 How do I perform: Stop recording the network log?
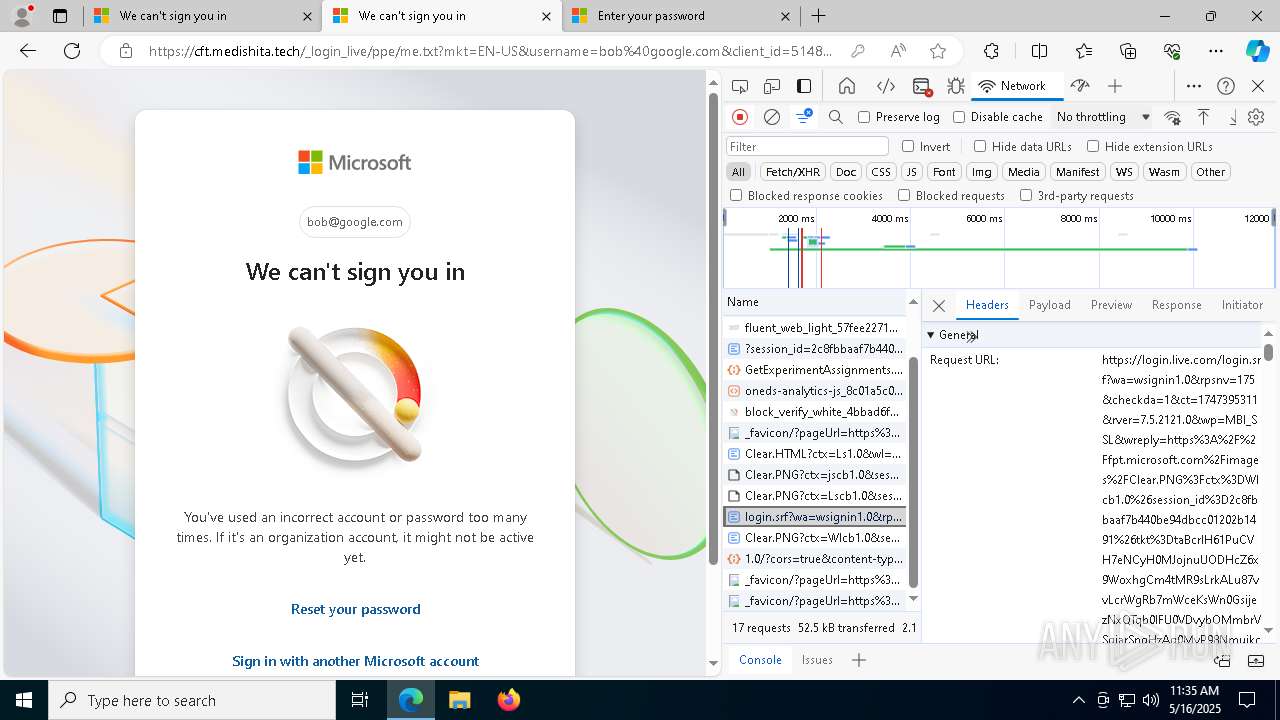click(740, 117)
